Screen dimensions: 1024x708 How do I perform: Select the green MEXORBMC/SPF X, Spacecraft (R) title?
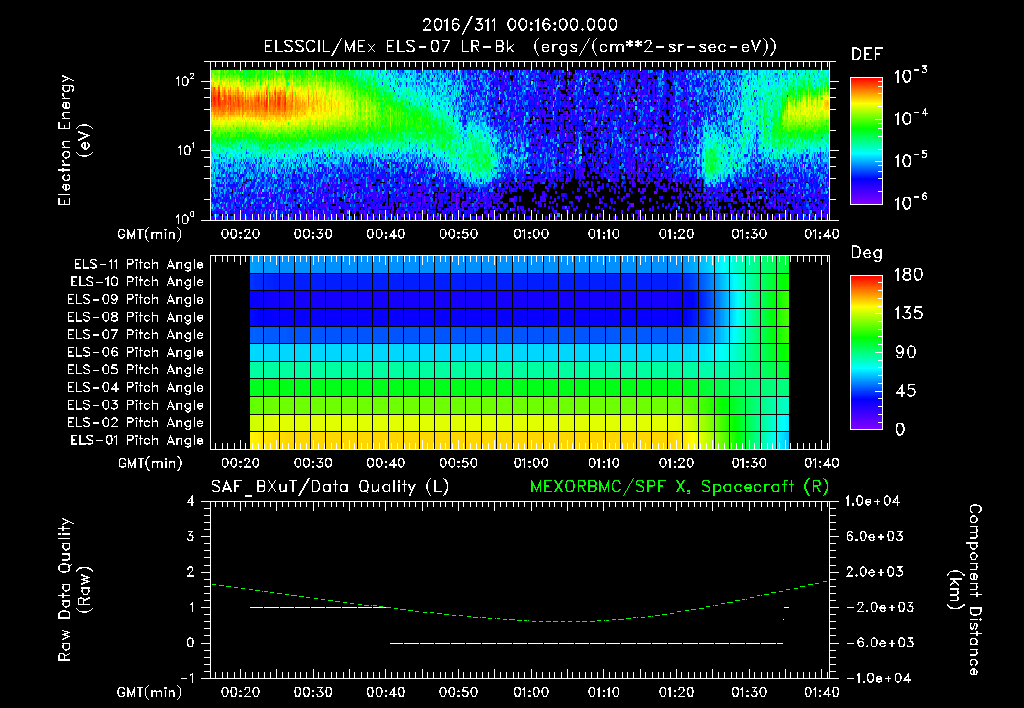(679, 487)
